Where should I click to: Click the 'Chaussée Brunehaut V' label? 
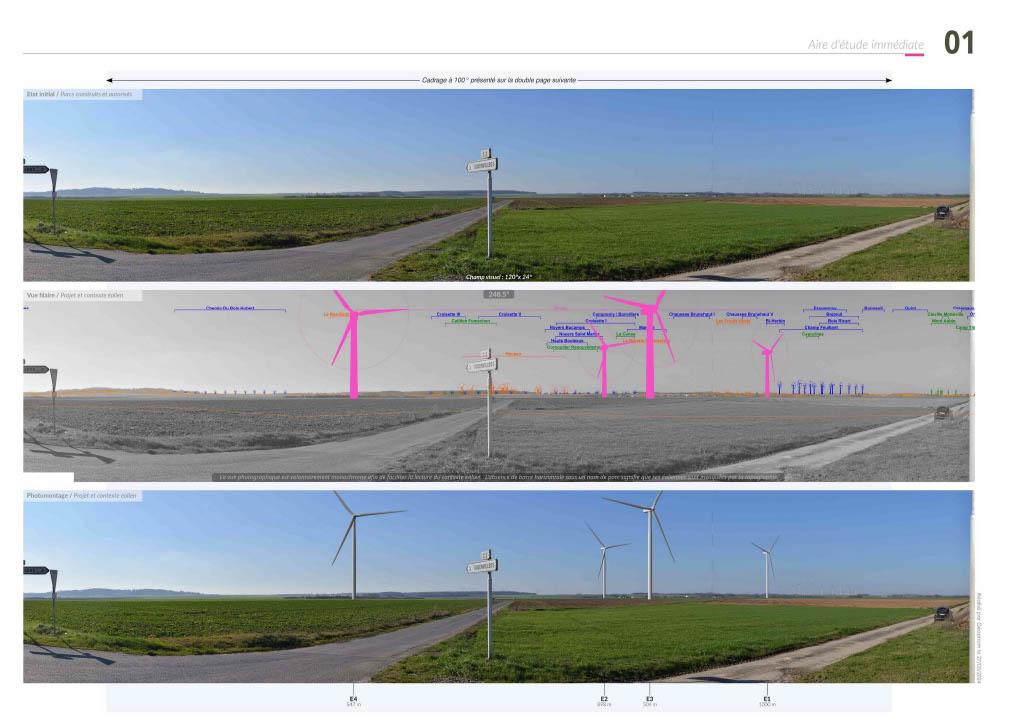(x=750, y=314)
